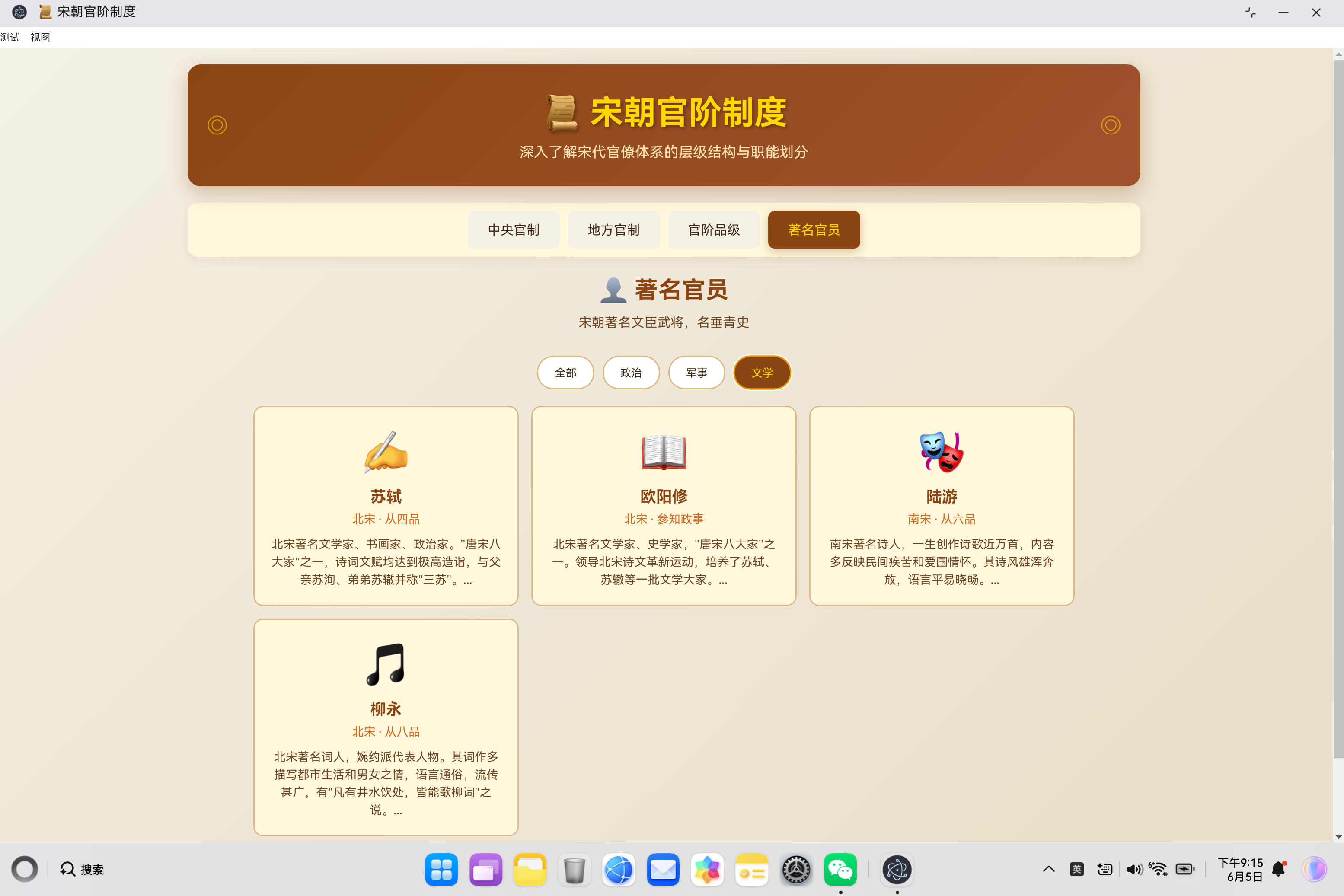Select the 文学 filter pill
This screenshot has width=1344, height=896.
[762, 373]
